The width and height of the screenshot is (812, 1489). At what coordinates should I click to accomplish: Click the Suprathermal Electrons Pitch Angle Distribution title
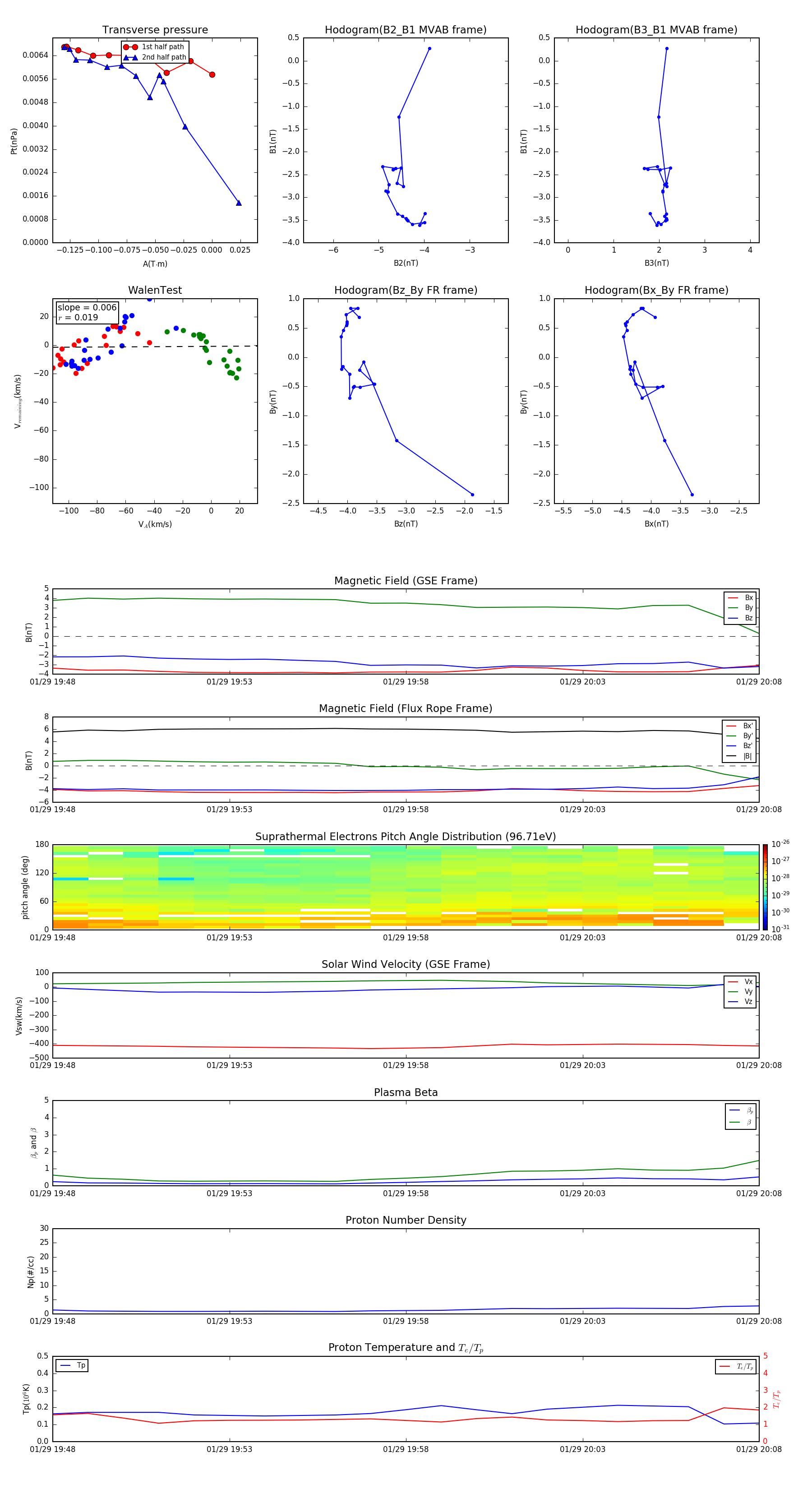406,837
